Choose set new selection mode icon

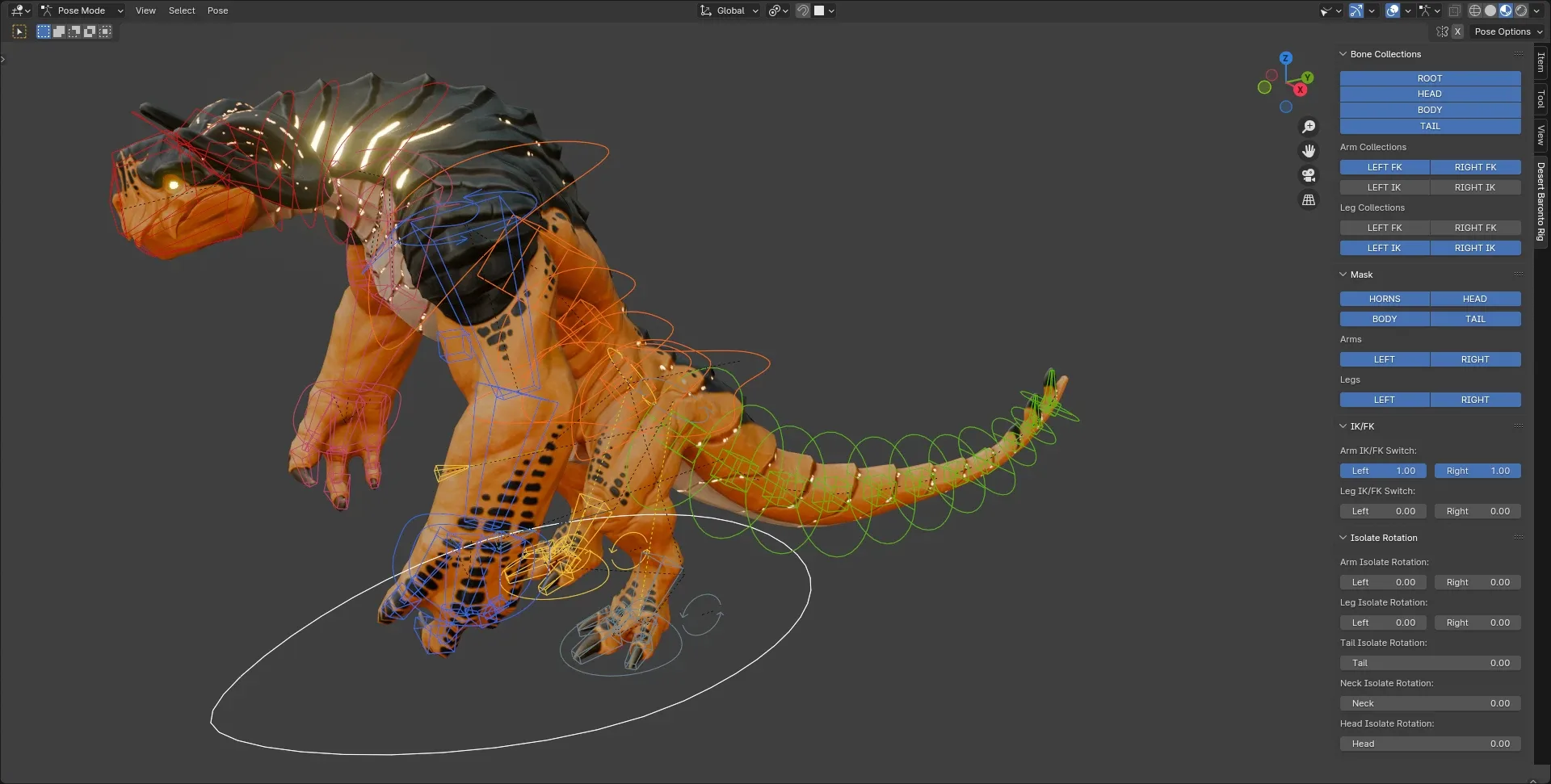click(x=44, y=31)
